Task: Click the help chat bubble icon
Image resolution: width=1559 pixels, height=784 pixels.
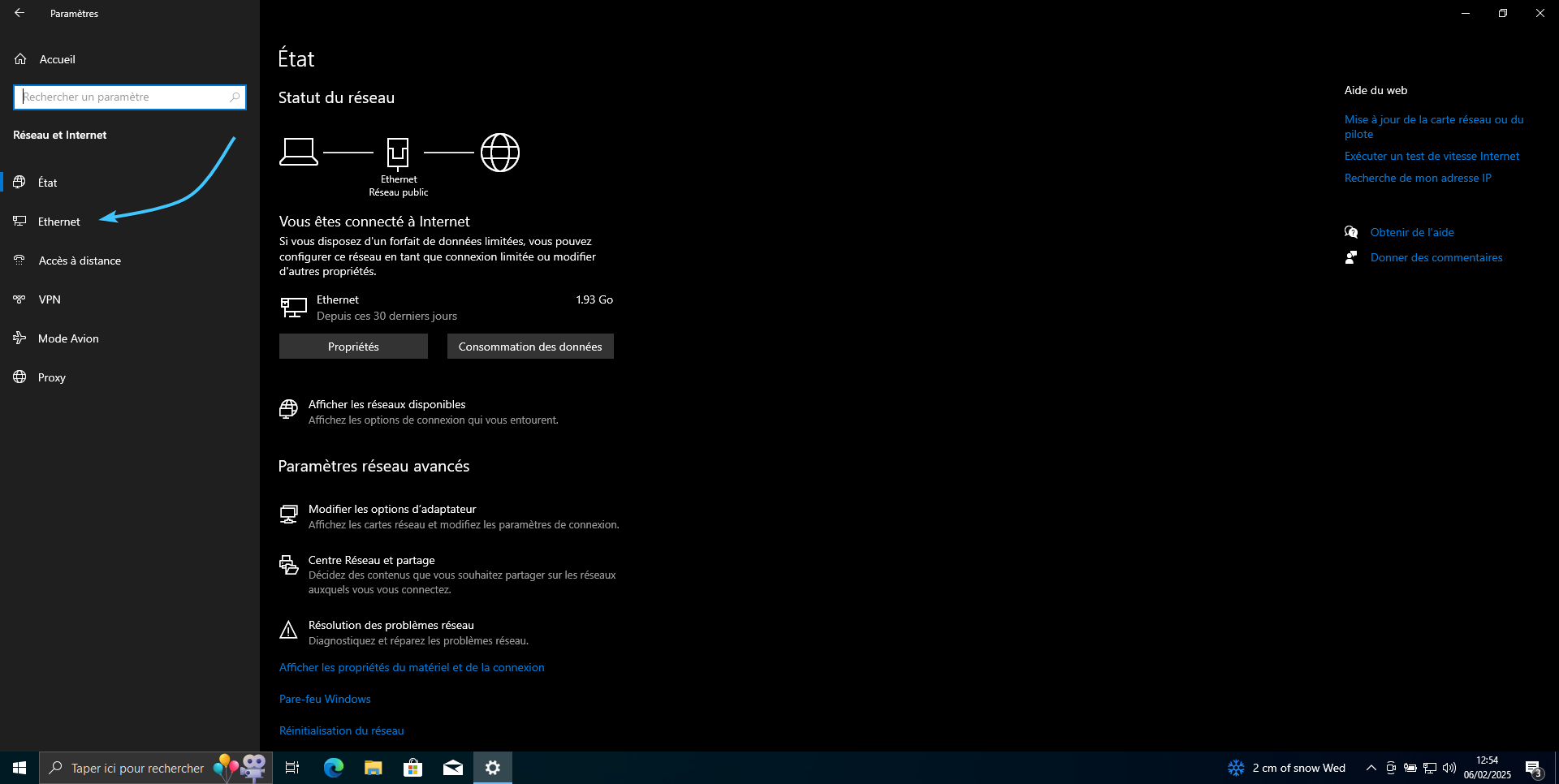Action: pyautogui.click(x=1351, y=232)
